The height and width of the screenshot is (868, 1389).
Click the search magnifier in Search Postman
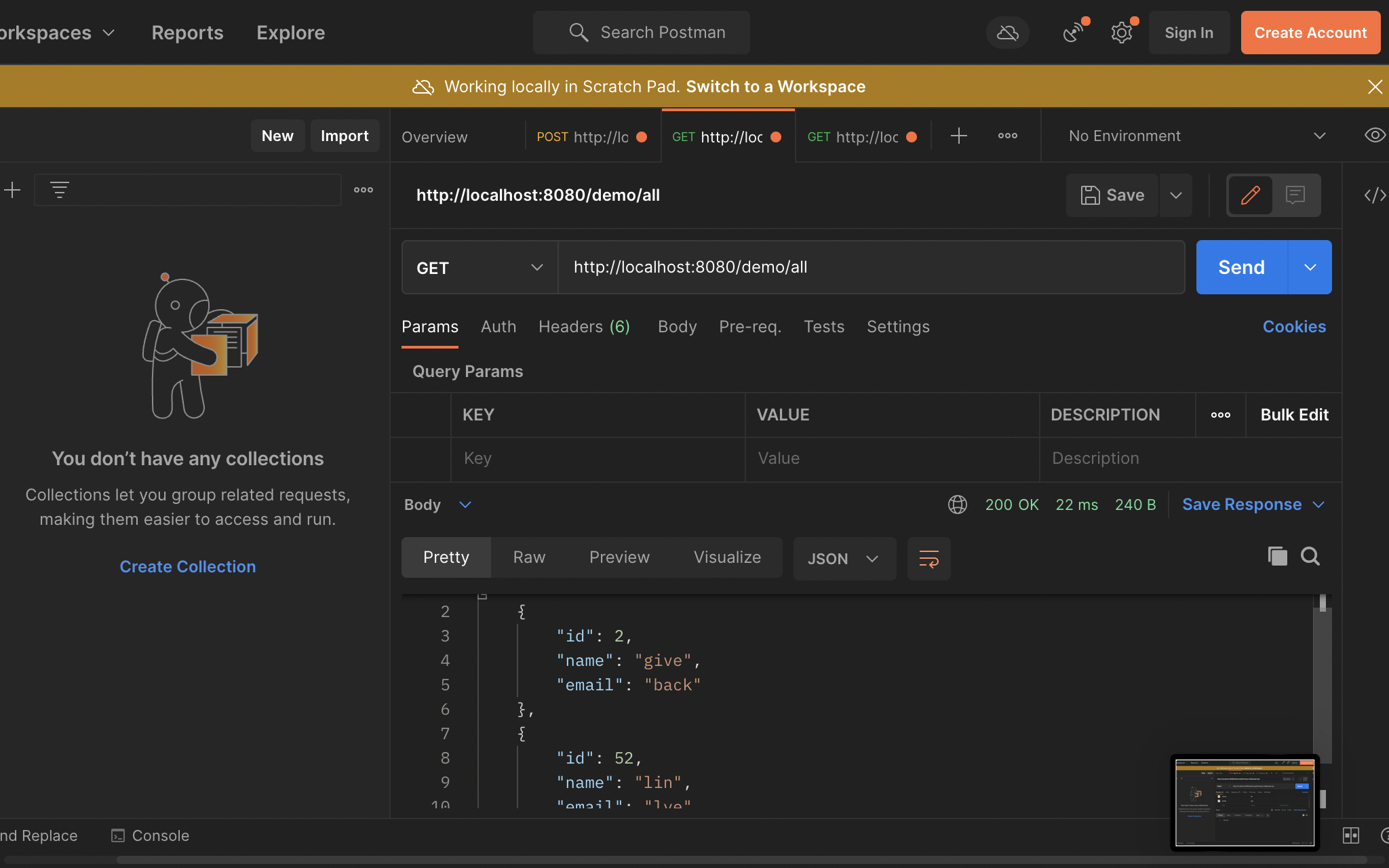579,33
